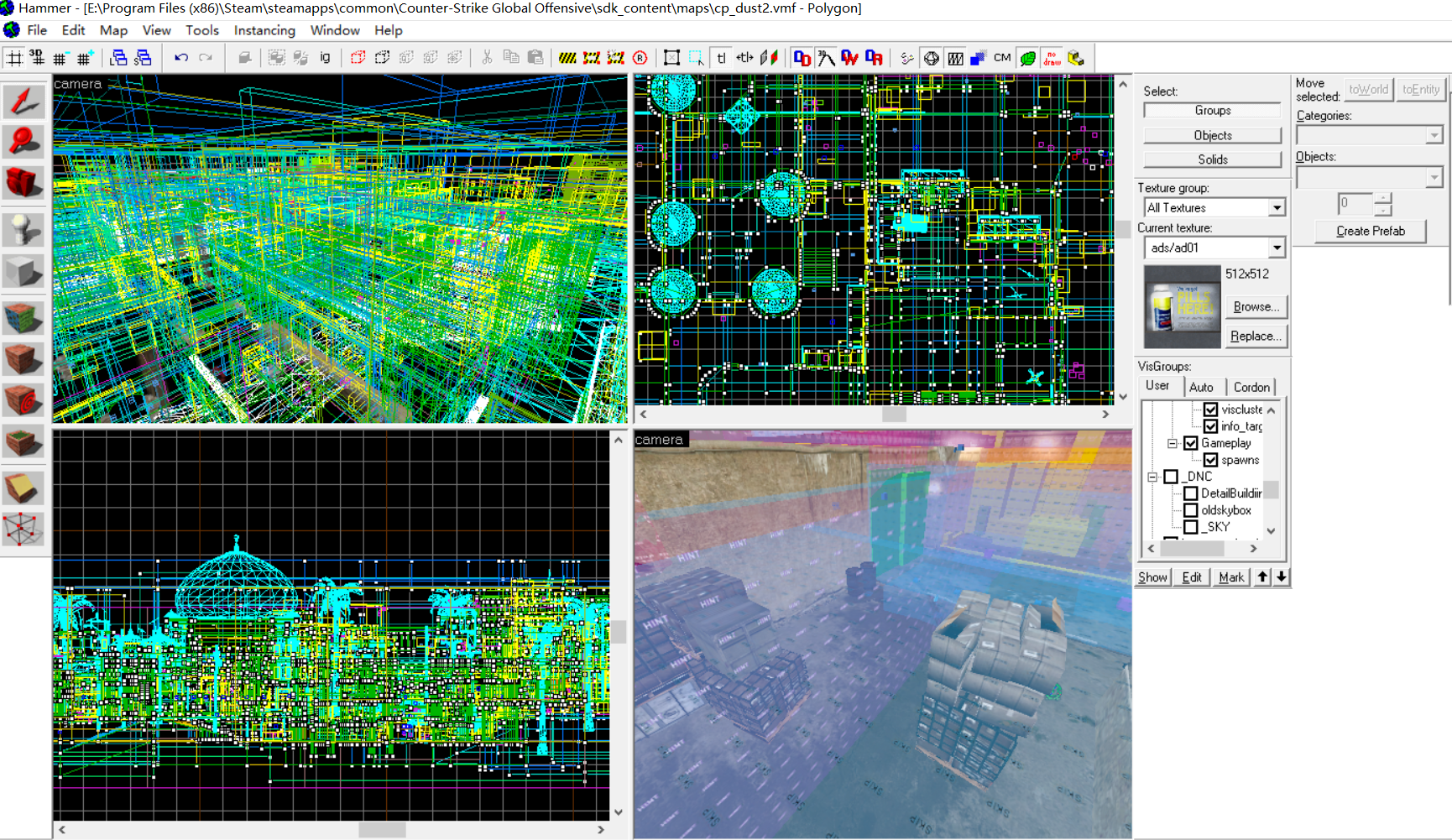Click the Displacement DD mask icon

point(802,58)
